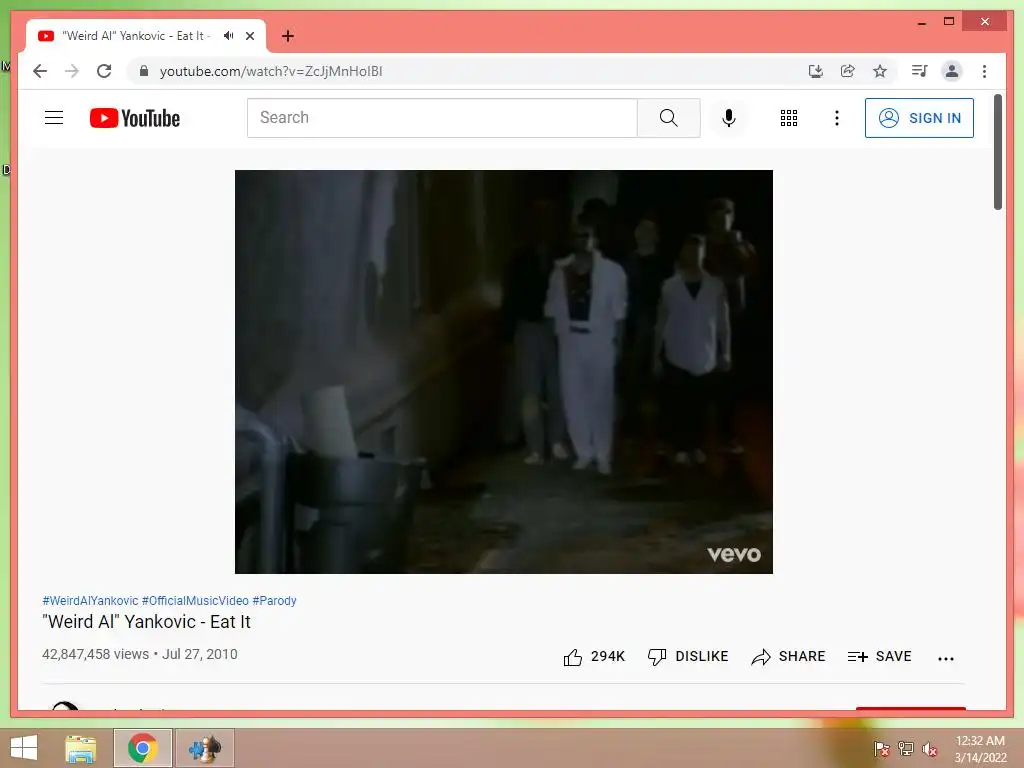The image size is (1024, 768).
Task: Click the Chrome taskbar icon
Action: tap(142, 748)
